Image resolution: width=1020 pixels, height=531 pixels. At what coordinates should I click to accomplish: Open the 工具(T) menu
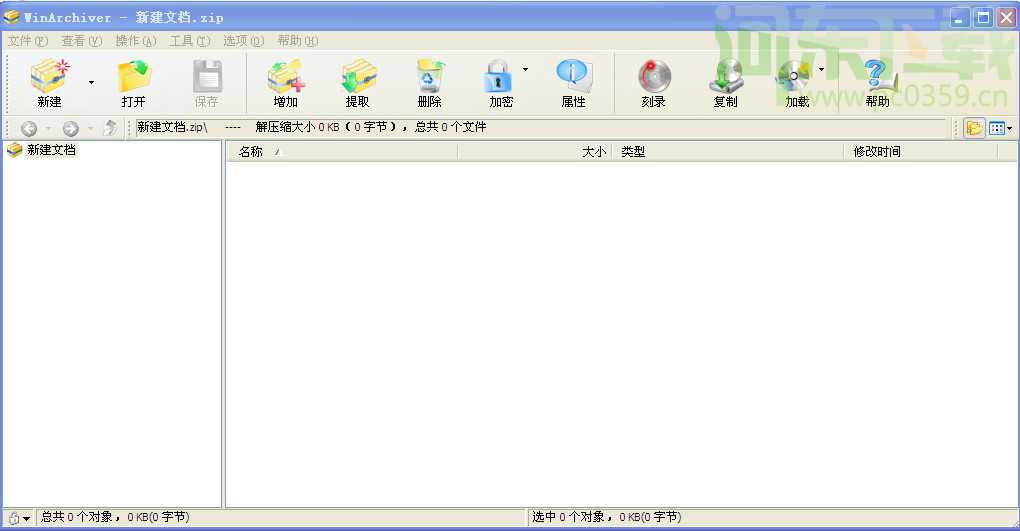(x=190, y=41)
